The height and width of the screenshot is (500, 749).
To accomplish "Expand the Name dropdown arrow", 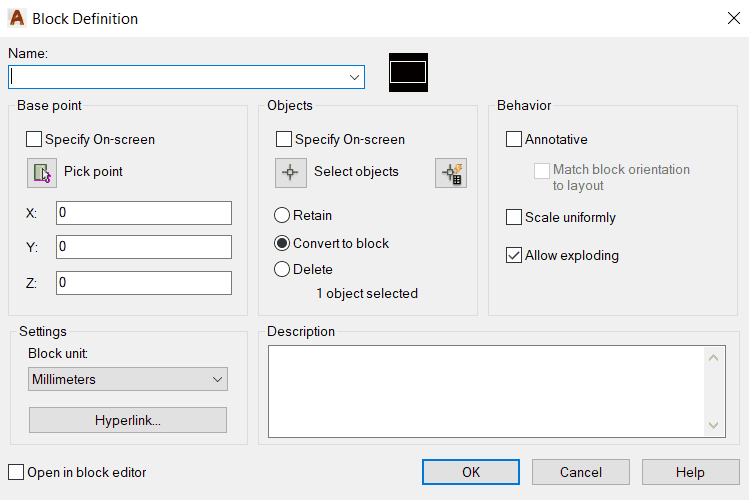I will pyautogui.click(x=354, y=77).
